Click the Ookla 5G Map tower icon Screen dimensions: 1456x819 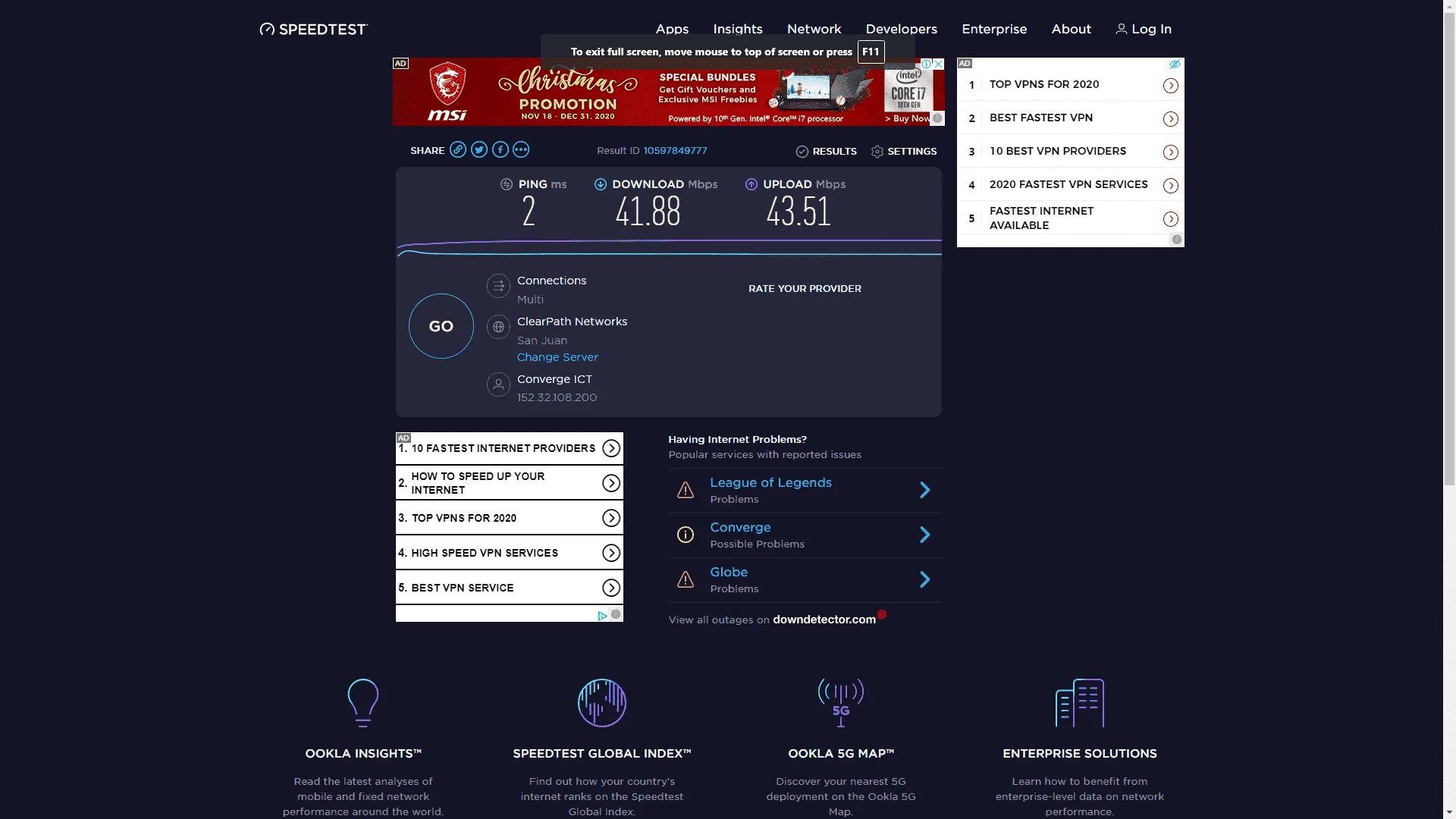point(841,703)
